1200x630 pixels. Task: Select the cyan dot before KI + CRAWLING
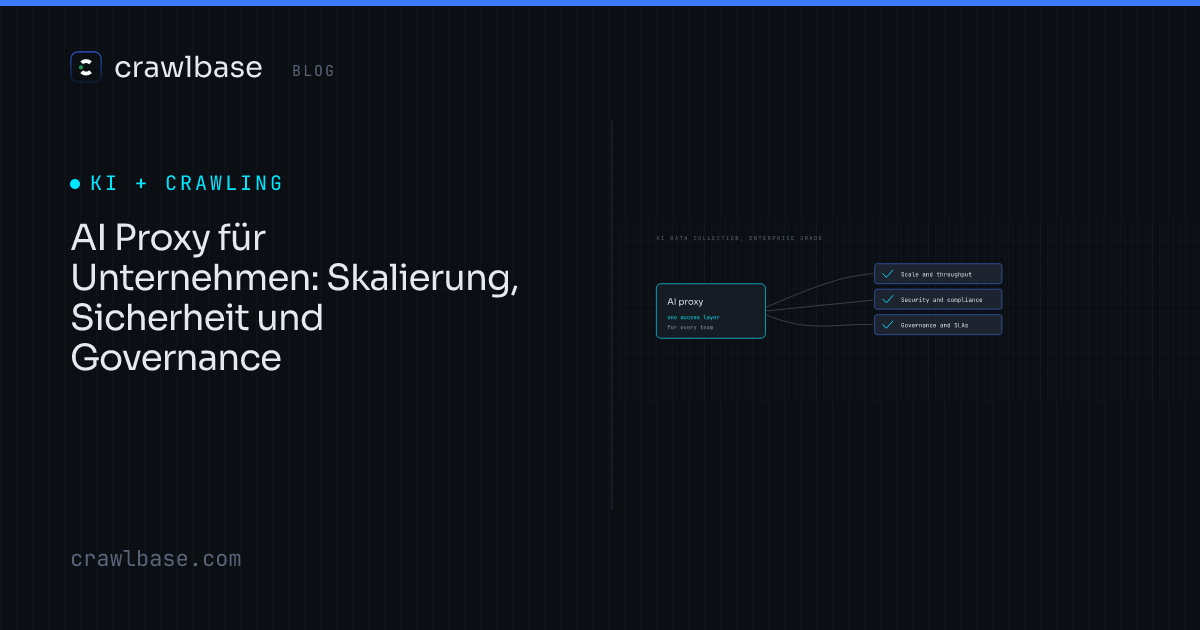click(75, 184)
